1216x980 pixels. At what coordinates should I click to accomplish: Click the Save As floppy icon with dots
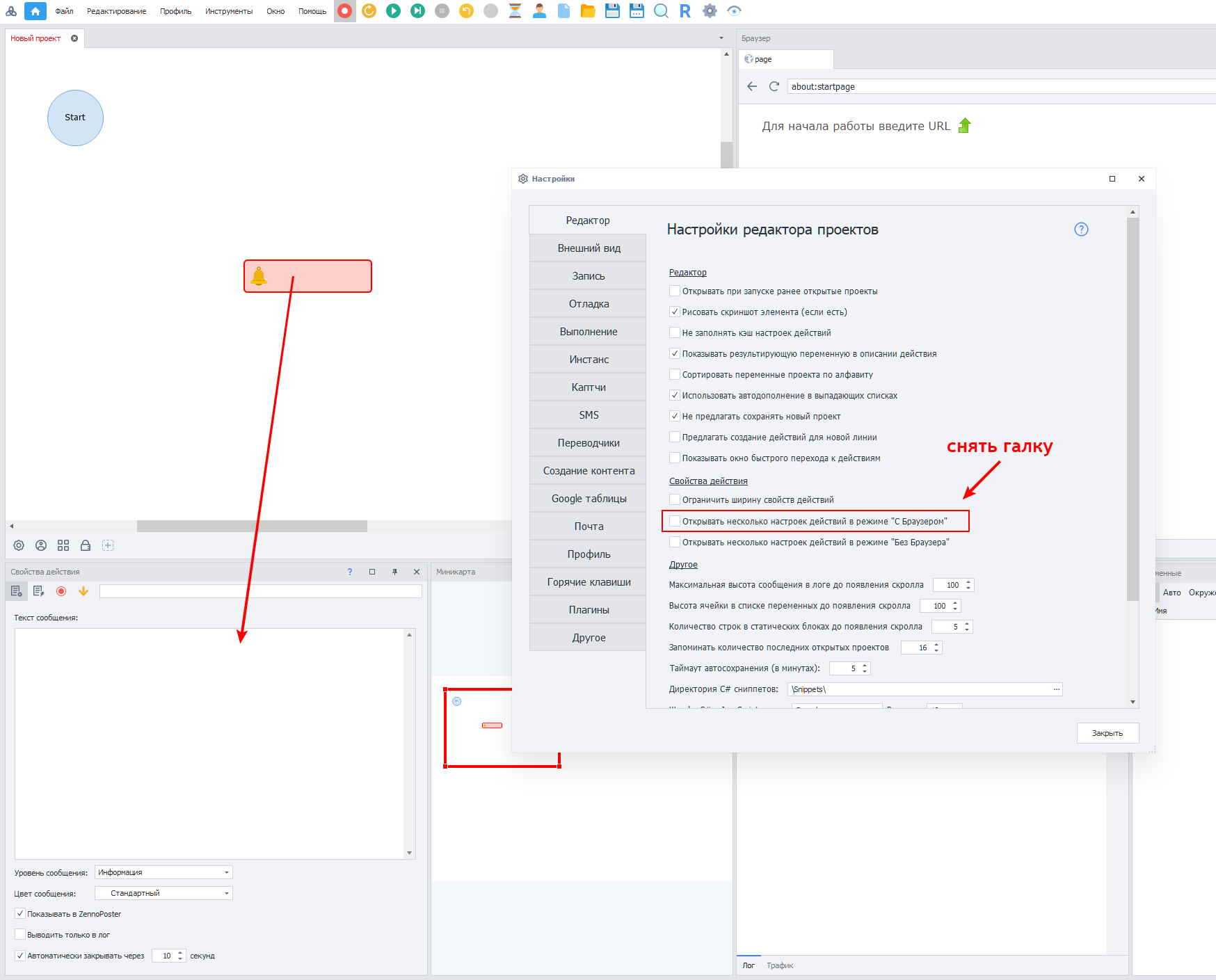pyautogui.click(x=637, y=11)
